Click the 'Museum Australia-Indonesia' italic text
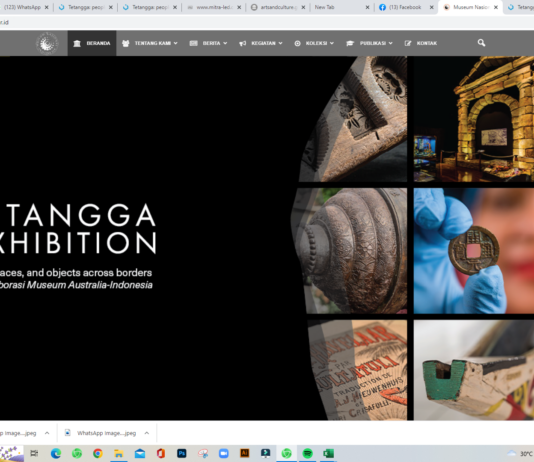Image resolution: width=534 pixels, height=462 pixels. (90, 285)
